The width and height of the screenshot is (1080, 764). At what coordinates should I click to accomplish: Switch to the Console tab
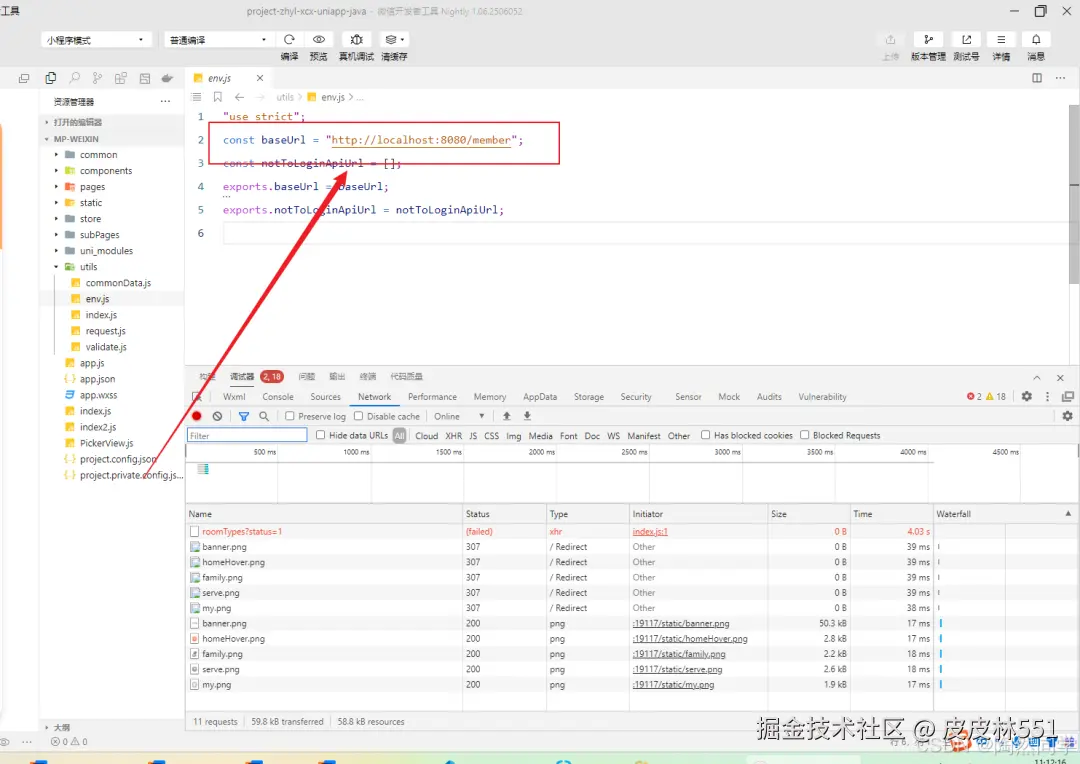click(x=278, y=397)
